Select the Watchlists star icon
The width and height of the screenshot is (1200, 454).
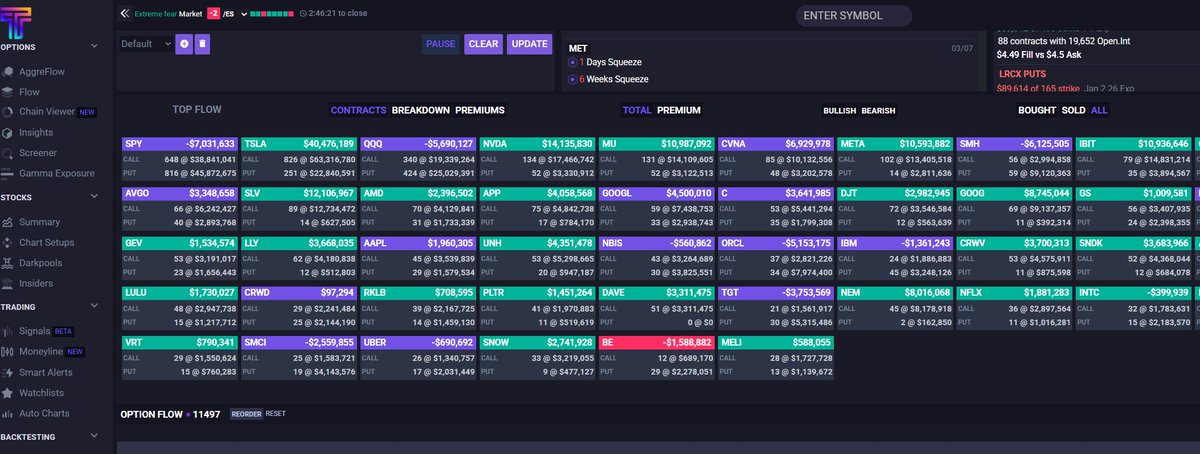click(x=9, y=392)
